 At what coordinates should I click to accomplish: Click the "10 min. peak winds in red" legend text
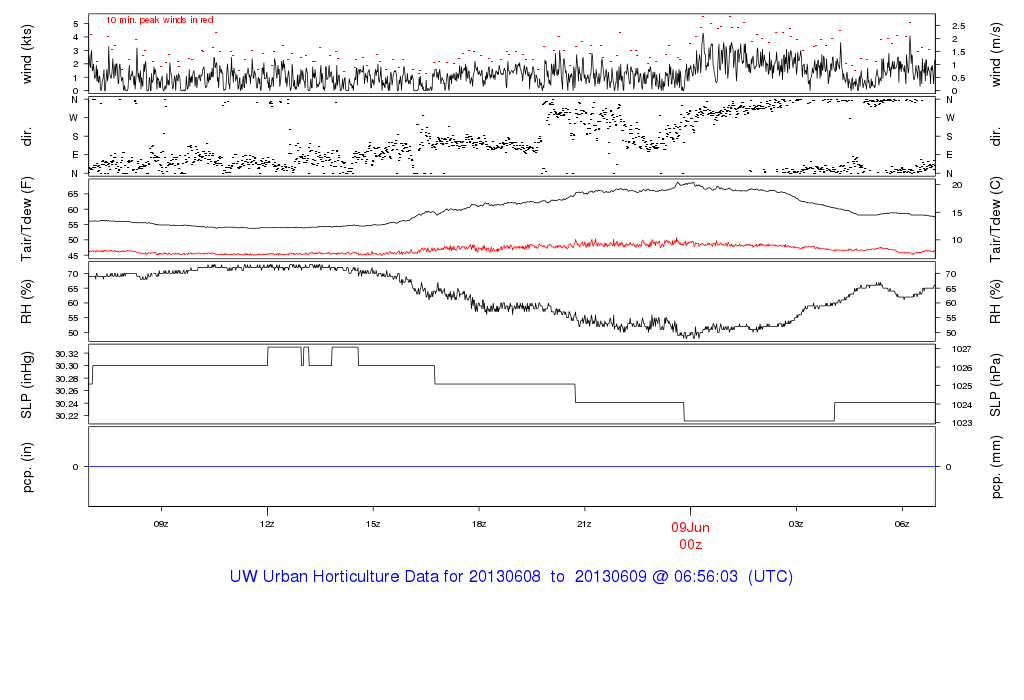[159, 20]
